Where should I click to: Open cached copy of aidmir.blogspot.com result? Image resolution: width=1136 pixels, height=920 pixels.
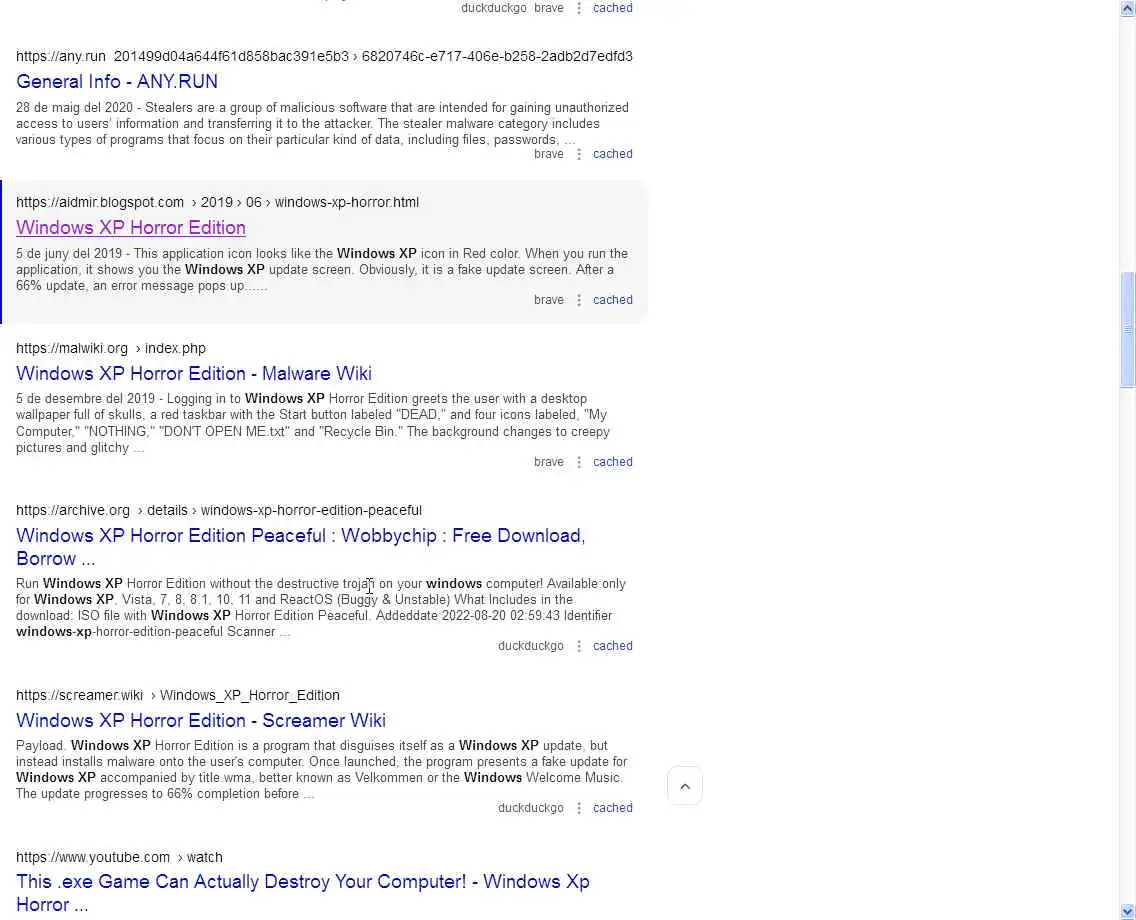(612, 299)
